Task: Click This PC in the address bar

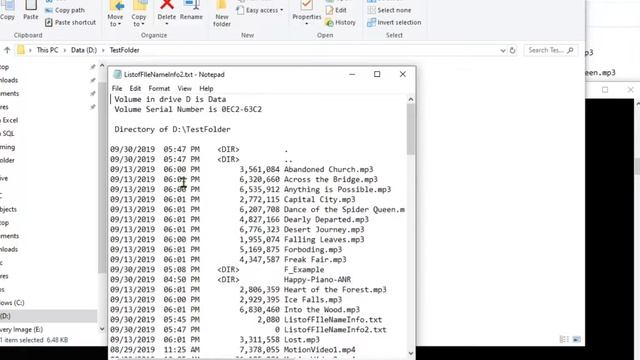Action: pos(47,50)
